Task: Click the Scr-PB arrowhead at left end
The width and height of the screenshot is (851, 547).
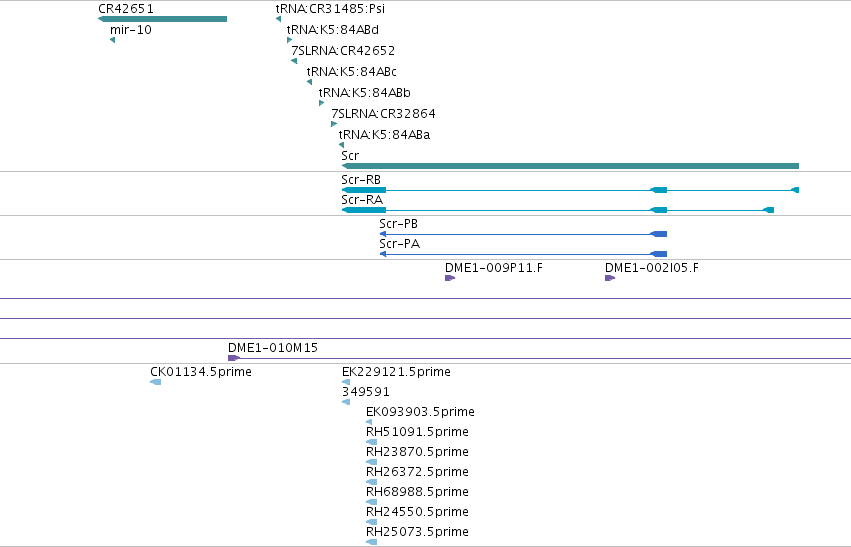Action: point(383,234)
